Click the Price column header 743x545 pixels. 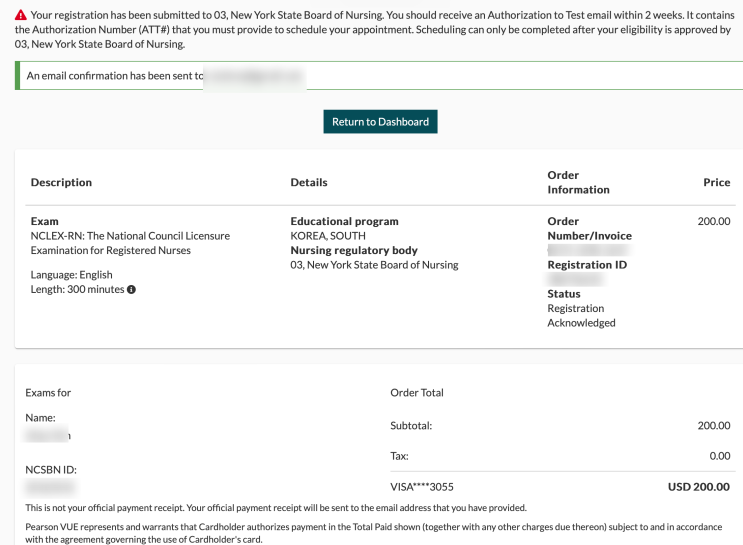tap(716, 182)
